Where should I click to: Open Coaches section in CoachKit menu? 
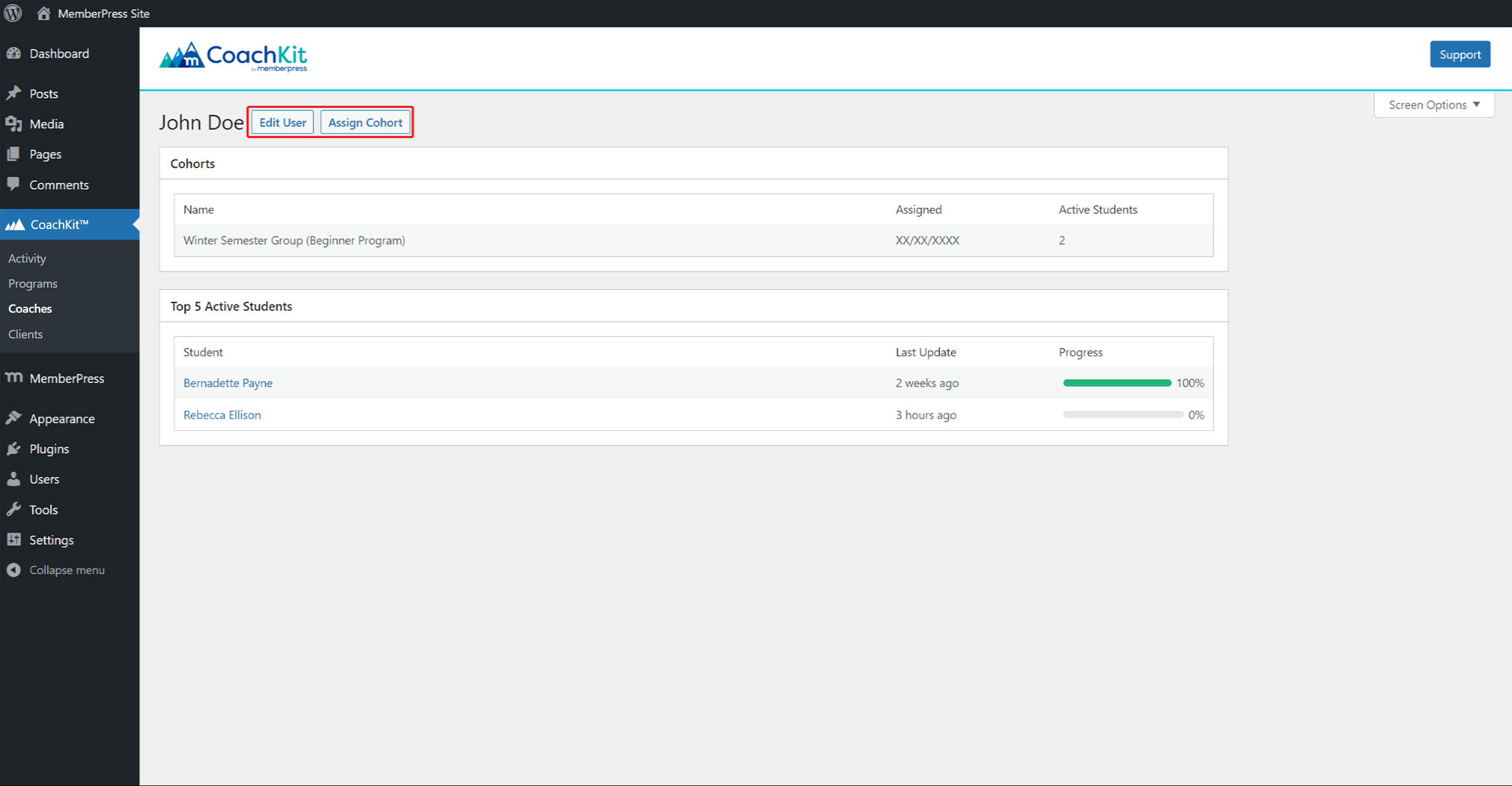point(30,308)
